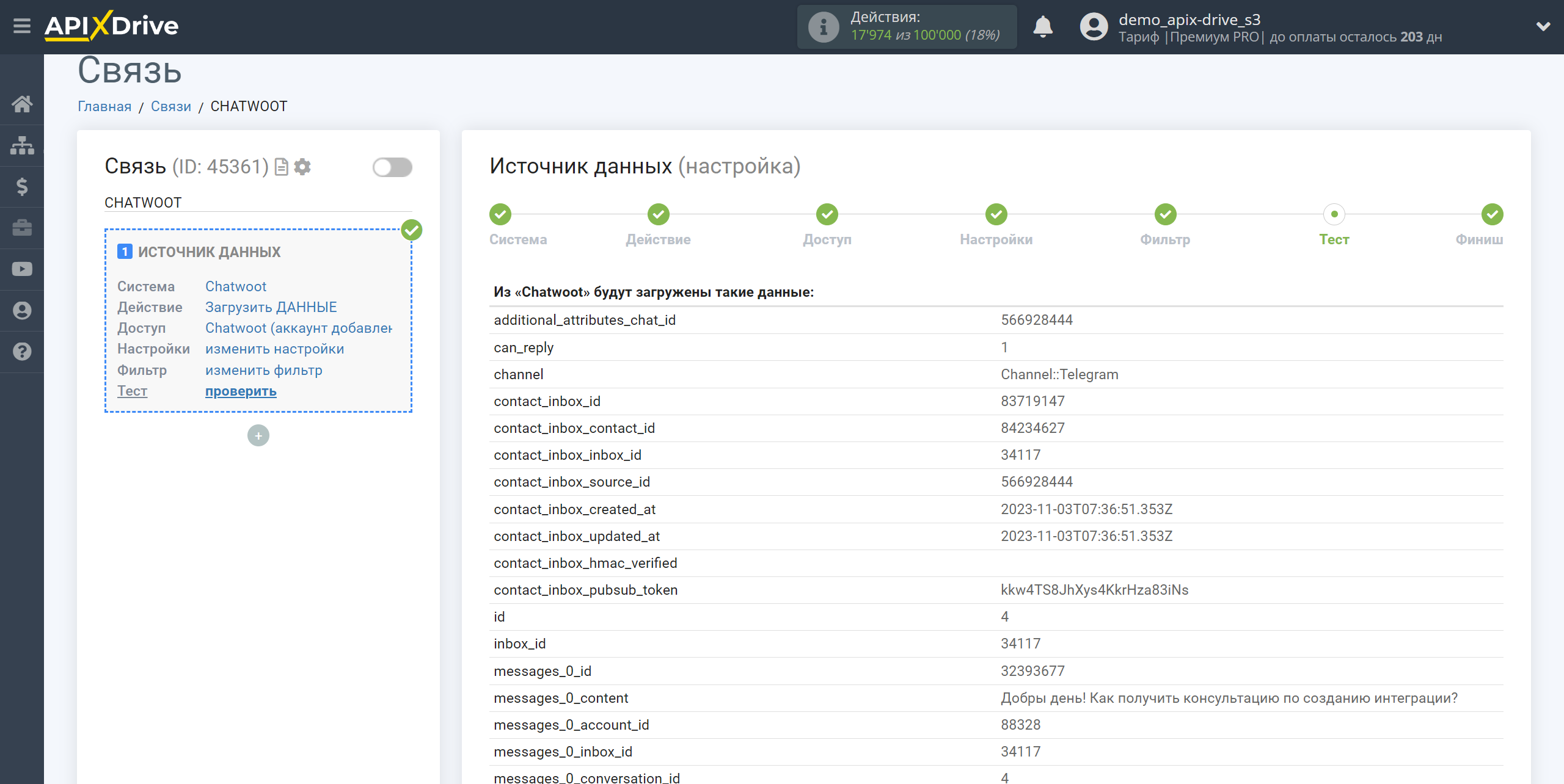Open billing dollar icon in sidebar

22,187
